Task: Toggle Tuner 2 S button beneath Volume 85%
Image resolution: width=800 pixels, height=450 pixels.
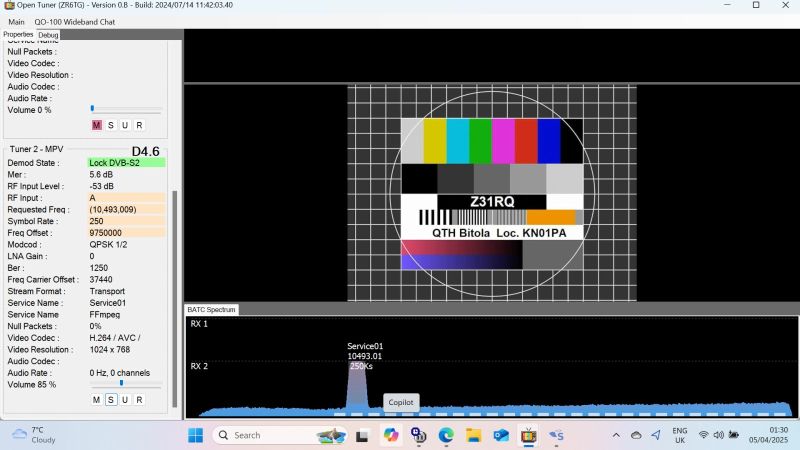Action: [x=111, y=400]
